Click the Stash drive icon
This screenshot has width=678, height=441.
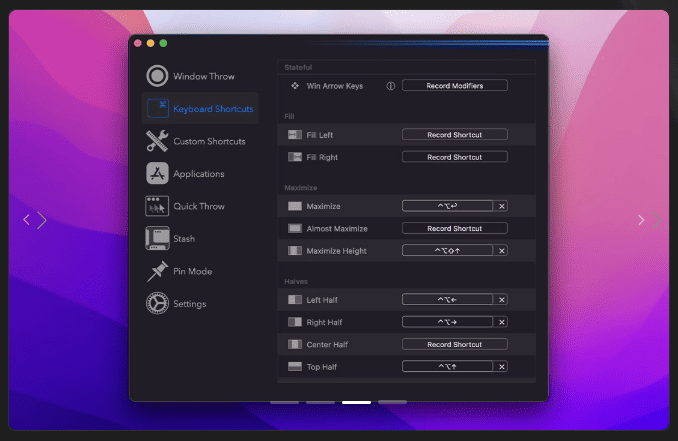157,238
